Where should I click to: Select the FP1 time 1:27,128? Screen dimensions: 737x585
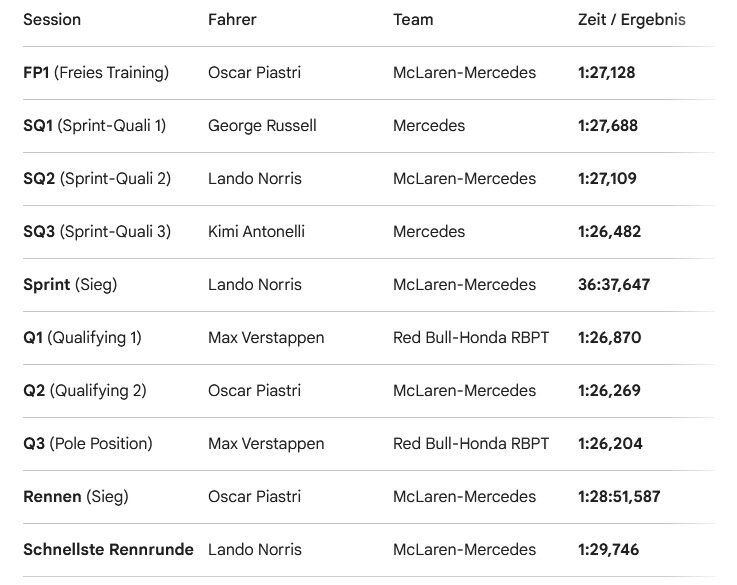click(x=606, y=73)
